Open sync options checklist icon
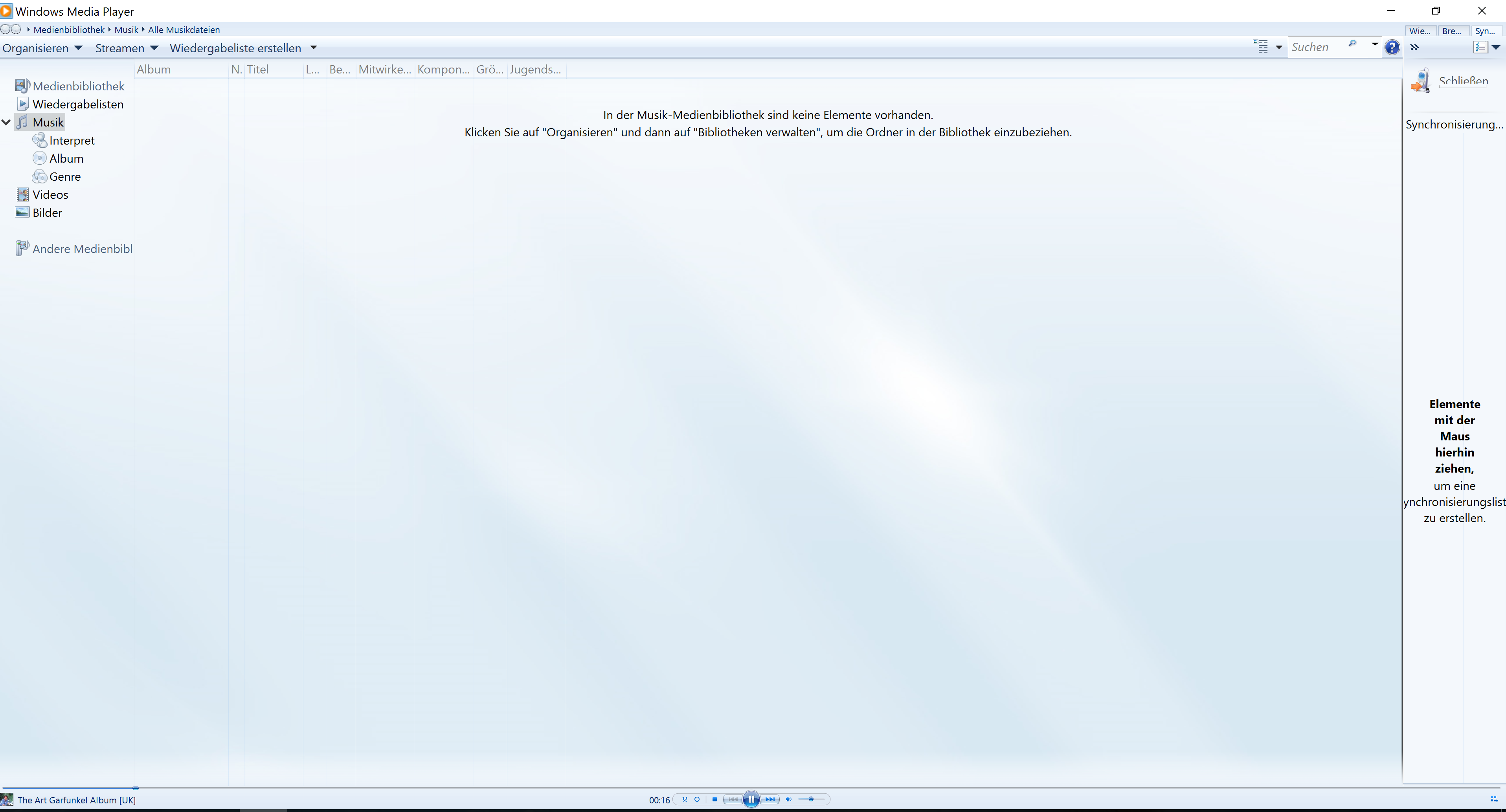The height and width of the screenshot is (812, 1506). [1480, 47]
